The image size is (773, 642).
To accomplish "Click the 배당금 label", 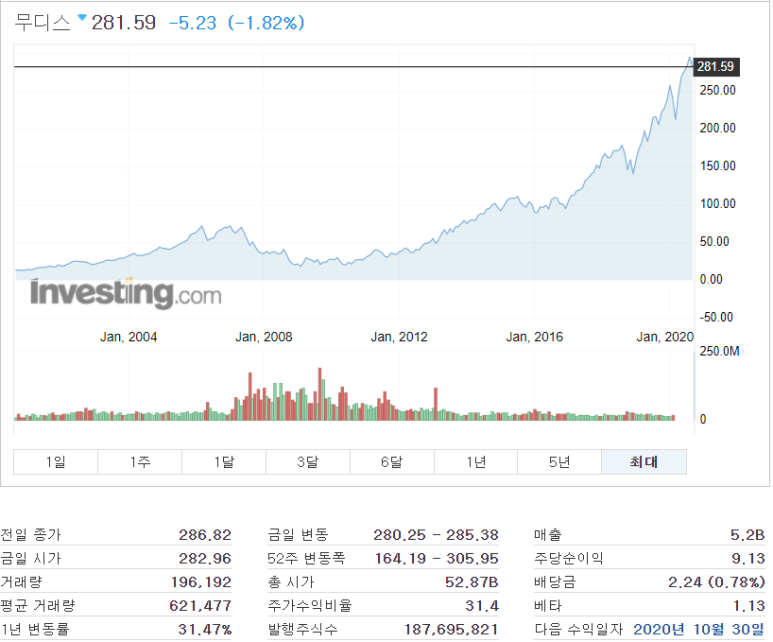I will [555, 582].
